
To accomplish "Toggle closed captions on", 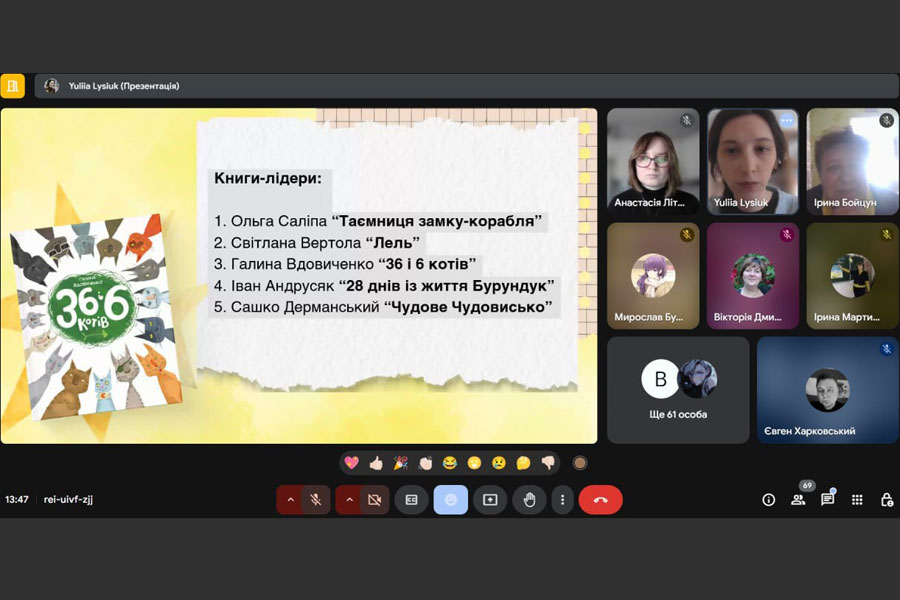I will [x=411, y=500].
